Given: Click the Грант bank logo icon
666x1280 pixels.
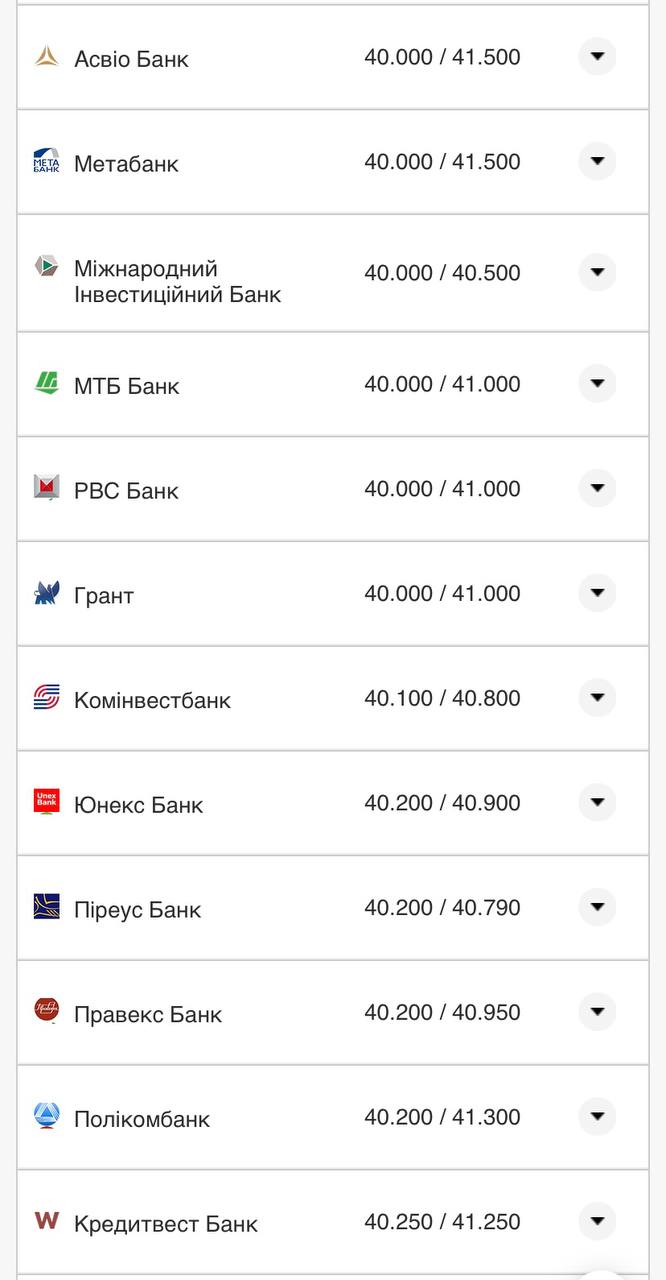Looking at the screenshot, I should click(x=47, y=593).
